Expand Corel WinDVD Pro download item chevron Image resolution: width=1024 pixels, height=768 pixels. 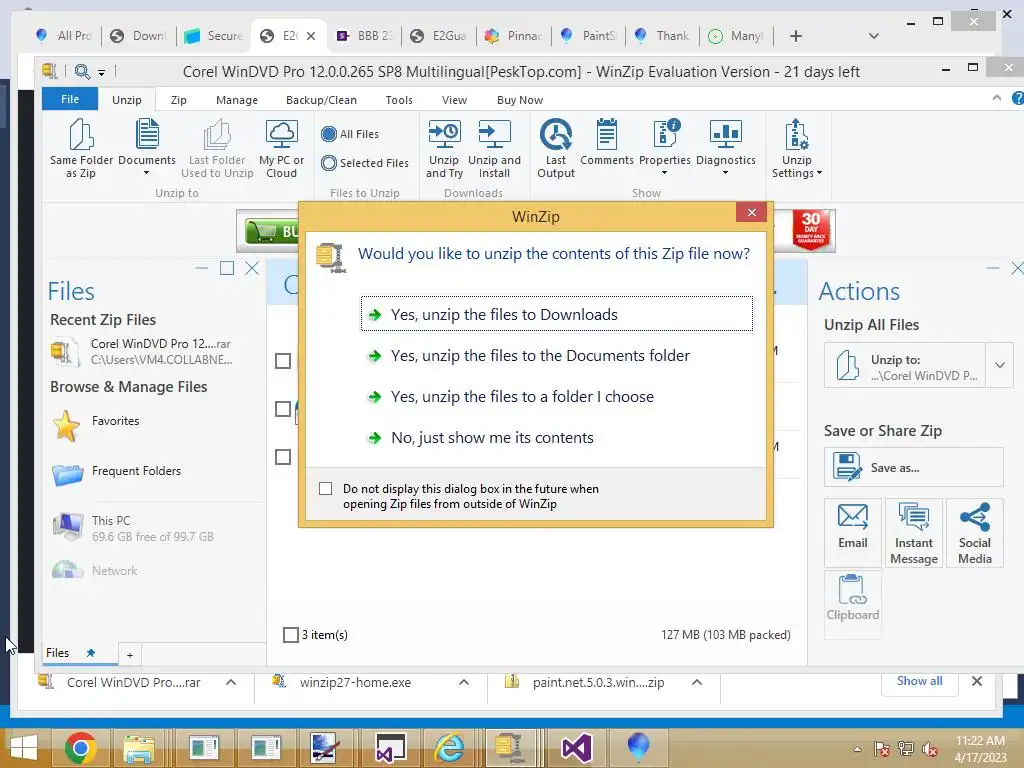(x=231, y=682)
